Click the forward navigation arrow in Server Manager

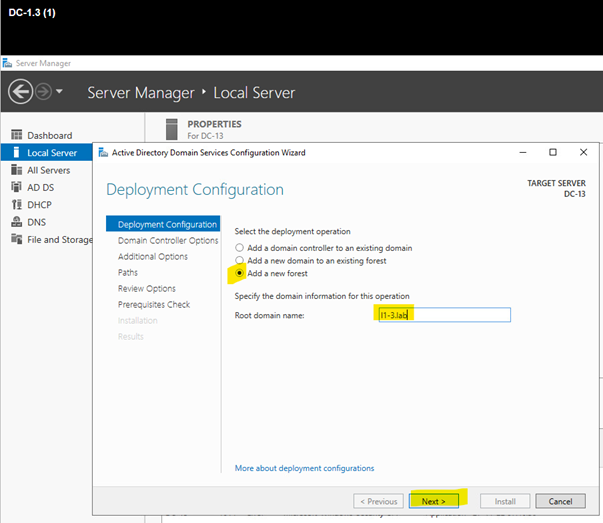(43, 92)
